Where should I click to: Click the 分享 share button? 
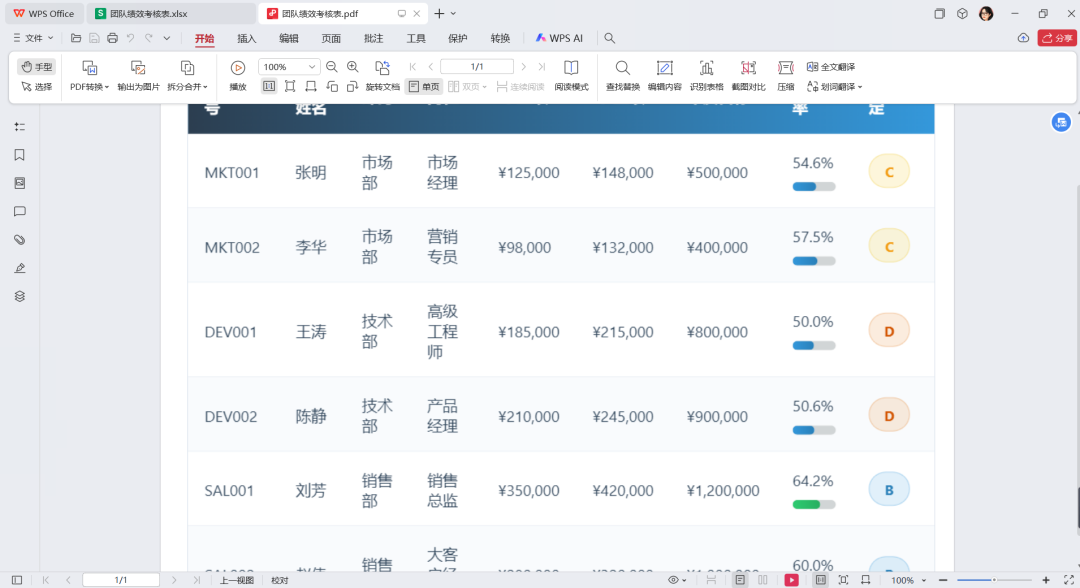pos(1056,38)
